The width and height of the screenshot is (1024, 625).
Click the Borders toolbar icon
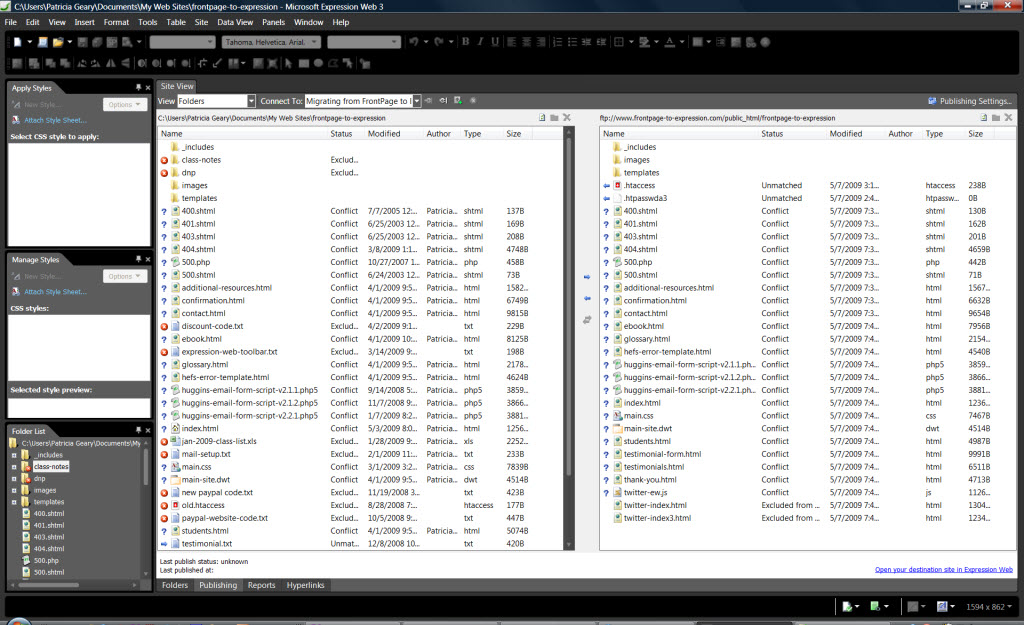[619, 42]
